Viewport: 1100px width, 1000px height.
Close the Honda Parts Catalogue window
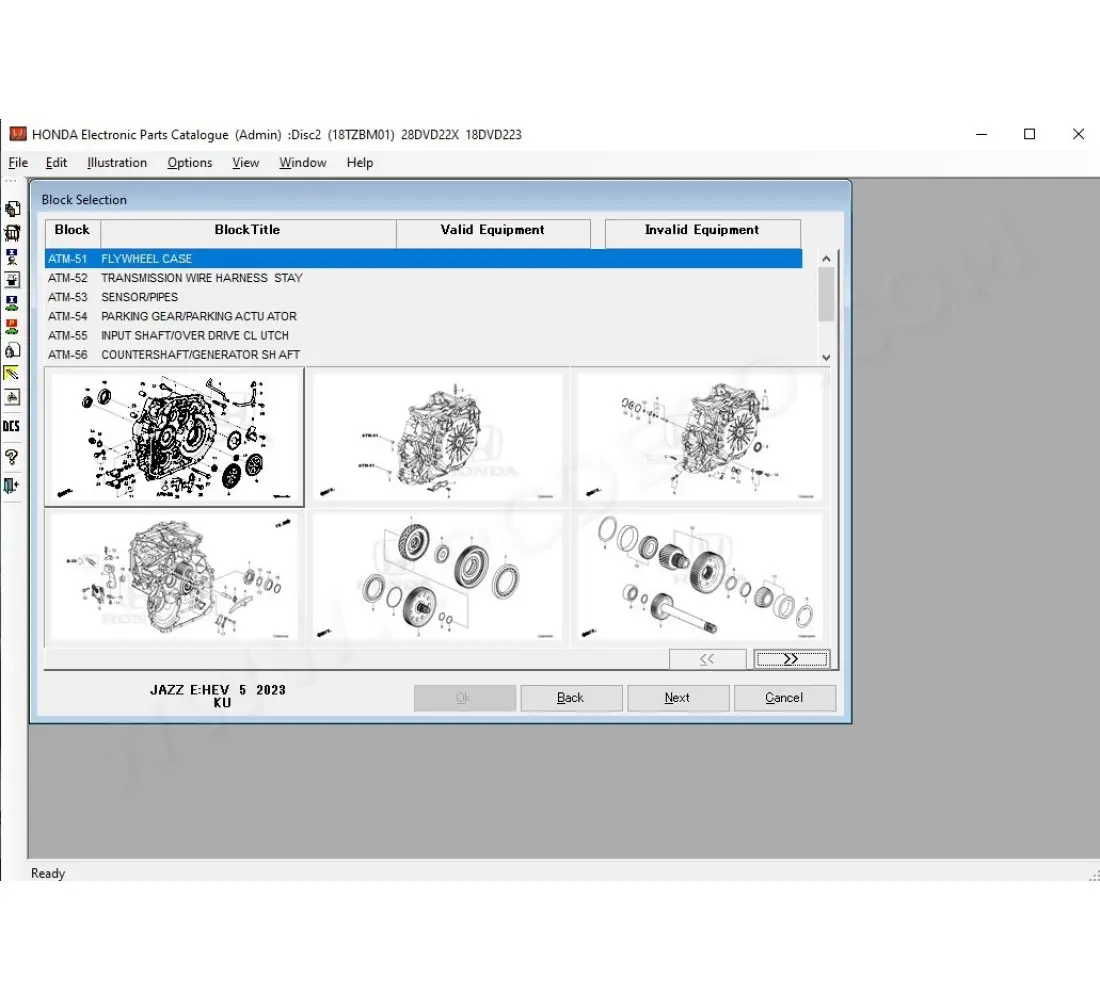(1079, 134)
